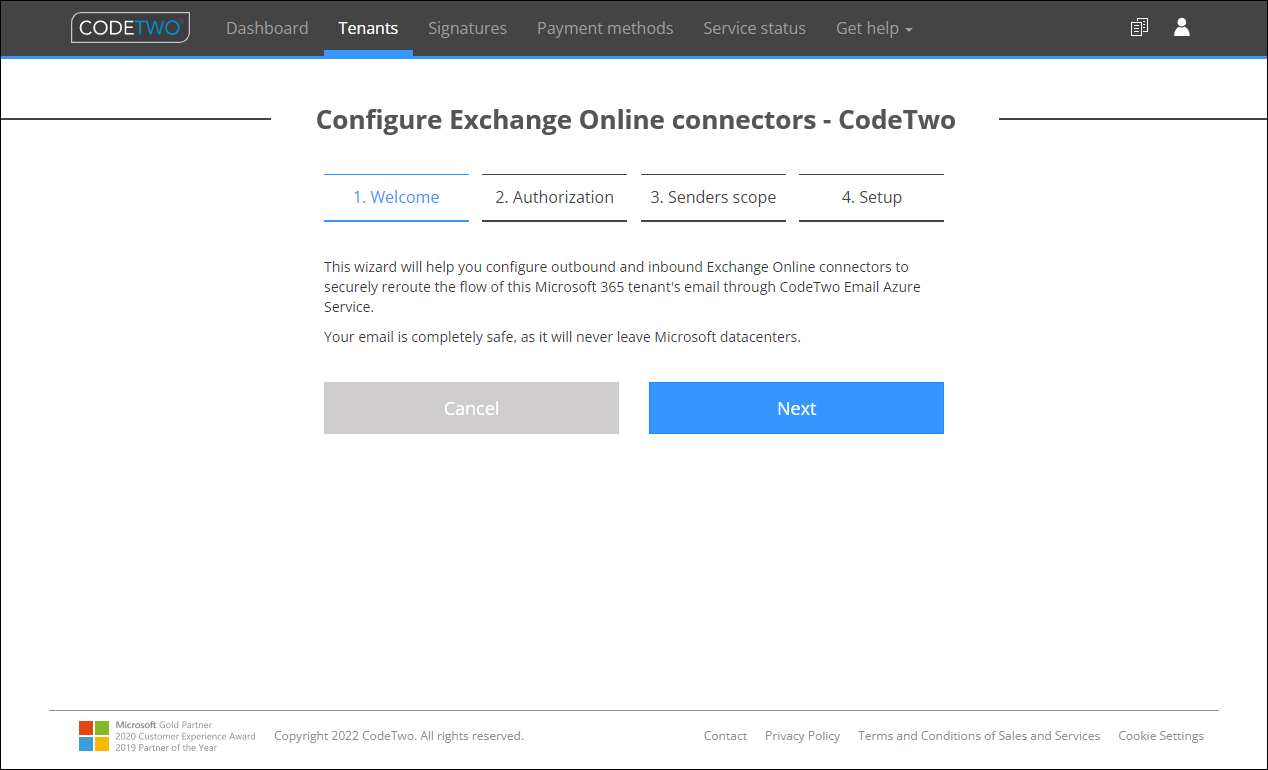The width and height of the screenshot is (1268, 770).
Task: Open Terms and Conditions of Sales and Services
Action: click(x=979, y=735)
